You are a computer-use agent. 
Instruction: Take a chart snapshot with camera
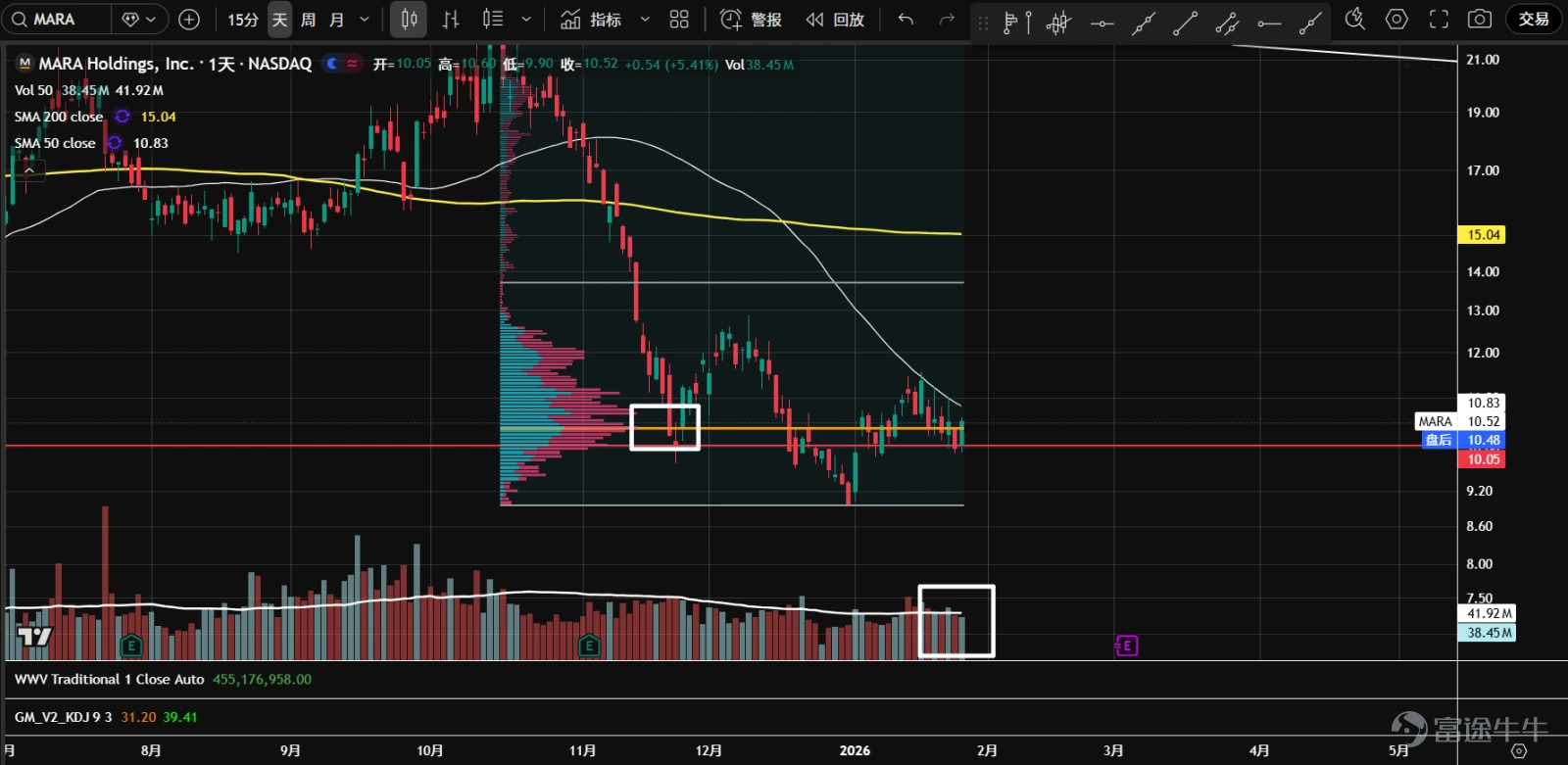[x=1480, y=20]
